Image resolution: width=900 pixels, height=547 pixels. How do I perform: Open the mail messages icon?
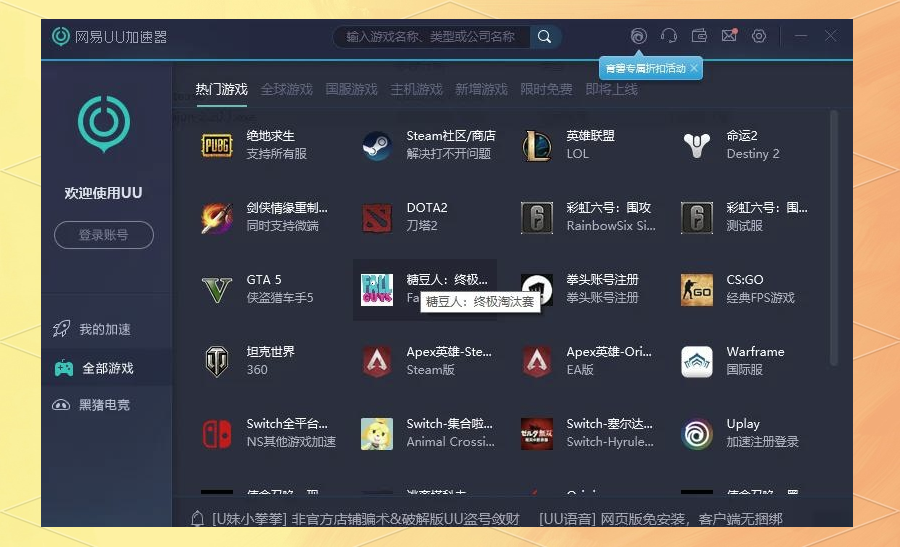tap(729, 36)
